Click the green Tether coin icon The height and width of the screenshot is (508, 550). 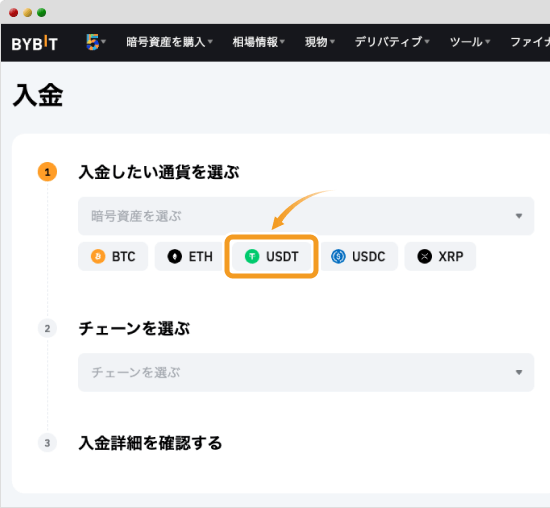pyautogui.click(x=252, y=256)
